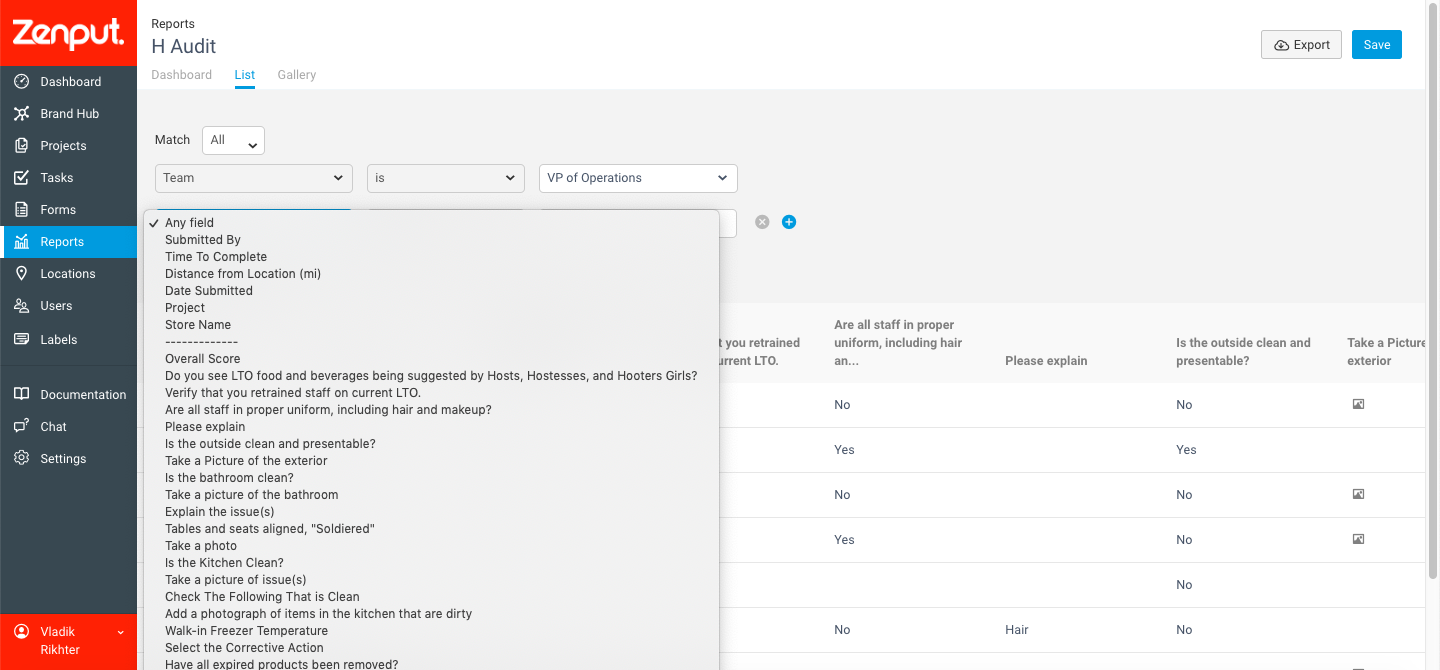Viewport: 1440px width, 670px height.
Task: Choose 'Overall Score' option
Action: pos(431,359)
